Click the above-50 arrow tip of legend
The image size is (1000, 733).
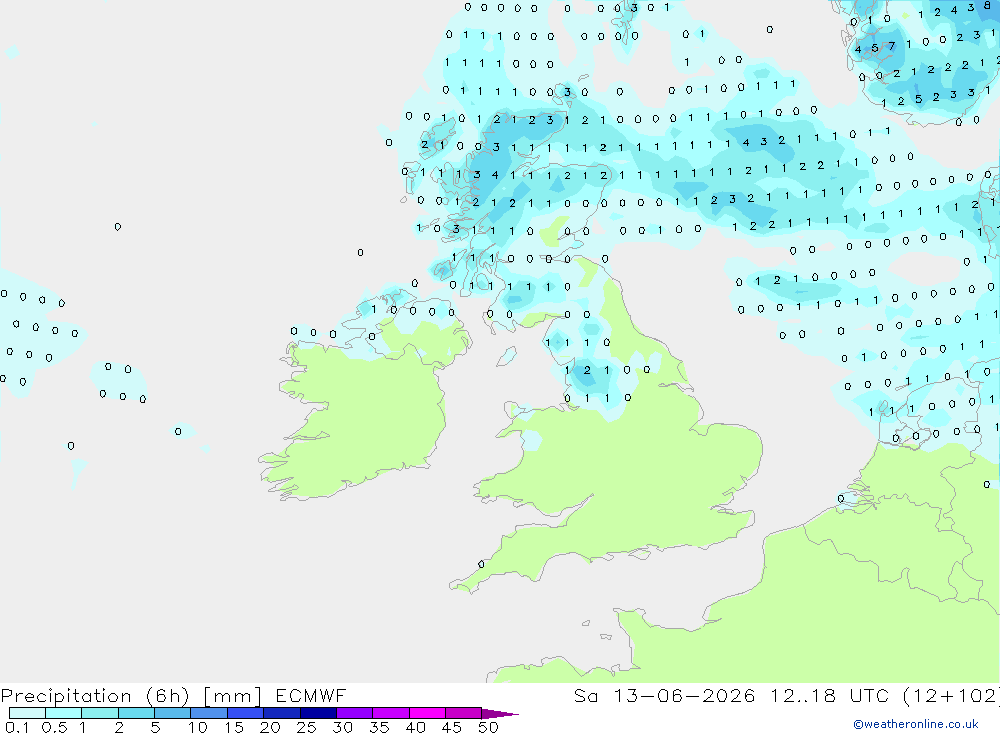500,713
